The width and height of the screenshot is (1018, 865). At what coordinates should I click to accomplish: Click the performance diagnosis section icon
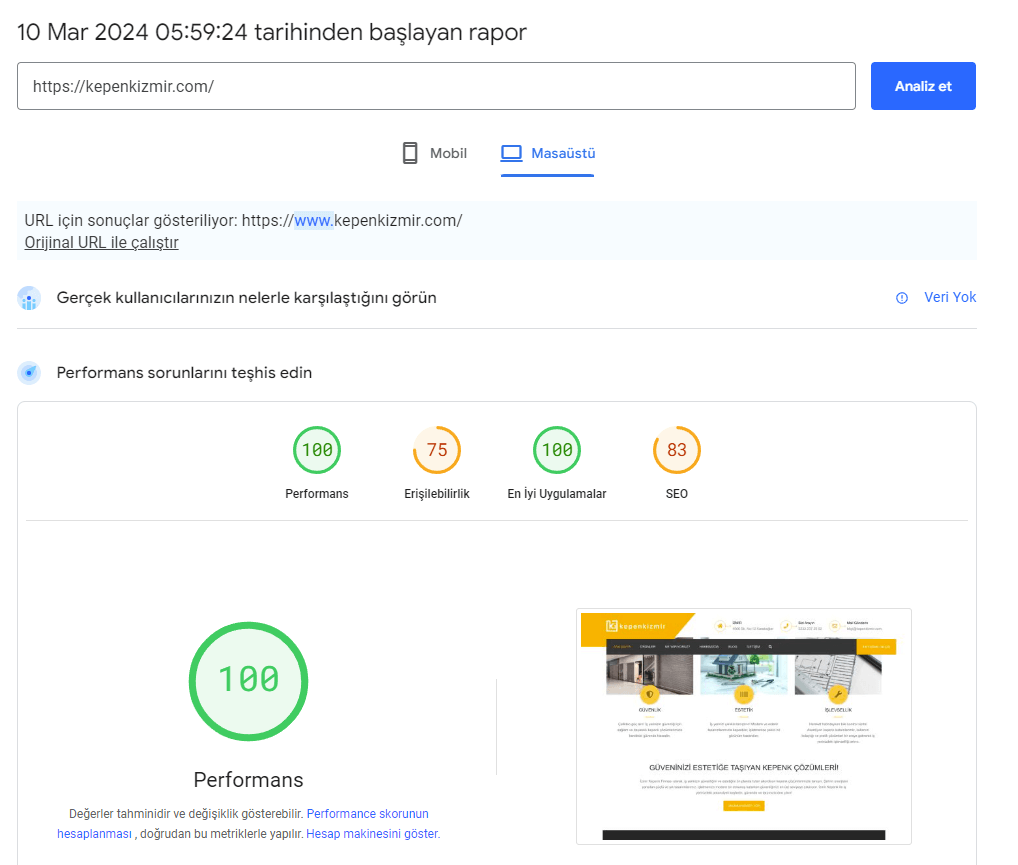tap(30, 373)
